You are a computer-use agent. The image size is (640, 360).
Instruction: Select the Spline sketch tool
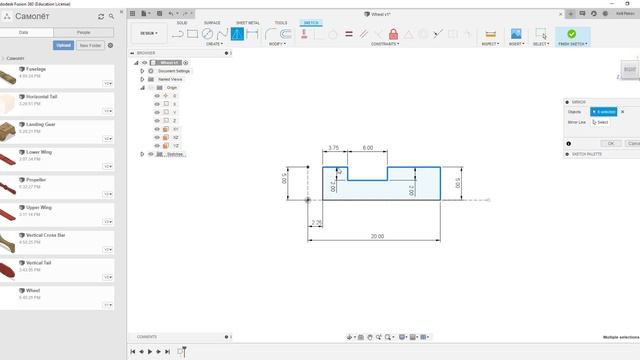[x=222, y=34]
